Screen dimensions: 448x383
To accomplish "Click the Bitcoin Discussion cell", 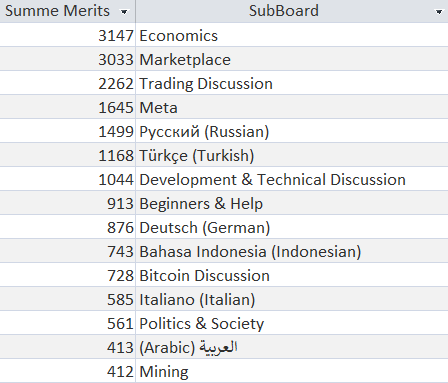I will (292, 275).
